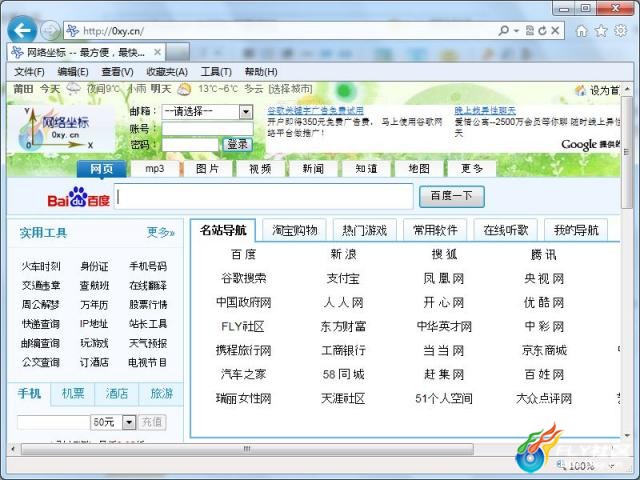Switch to the 旅游 tab
This screenshot has width=640, height=480.
click(x=161, y=393)
